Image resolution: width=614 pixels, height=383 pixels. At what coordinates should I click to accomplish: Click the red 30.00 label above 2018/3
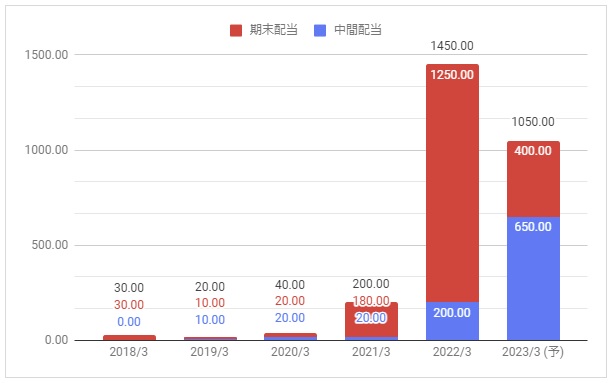(129, 305)
